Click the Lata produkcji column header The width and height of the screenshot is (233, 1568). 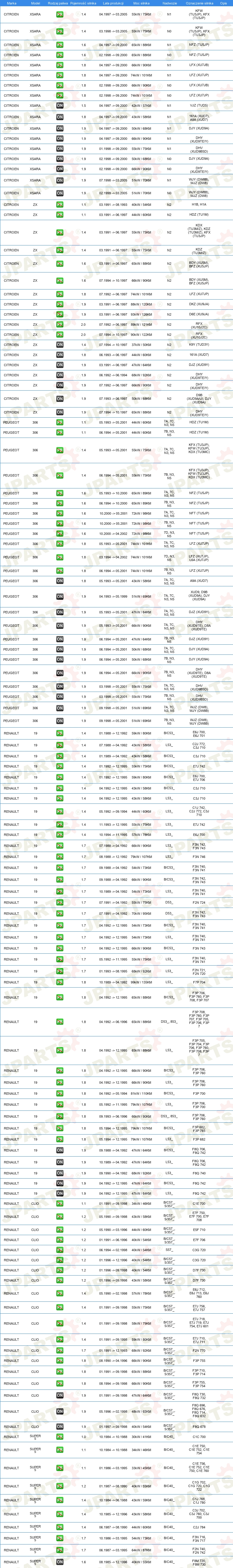(113, 3)
